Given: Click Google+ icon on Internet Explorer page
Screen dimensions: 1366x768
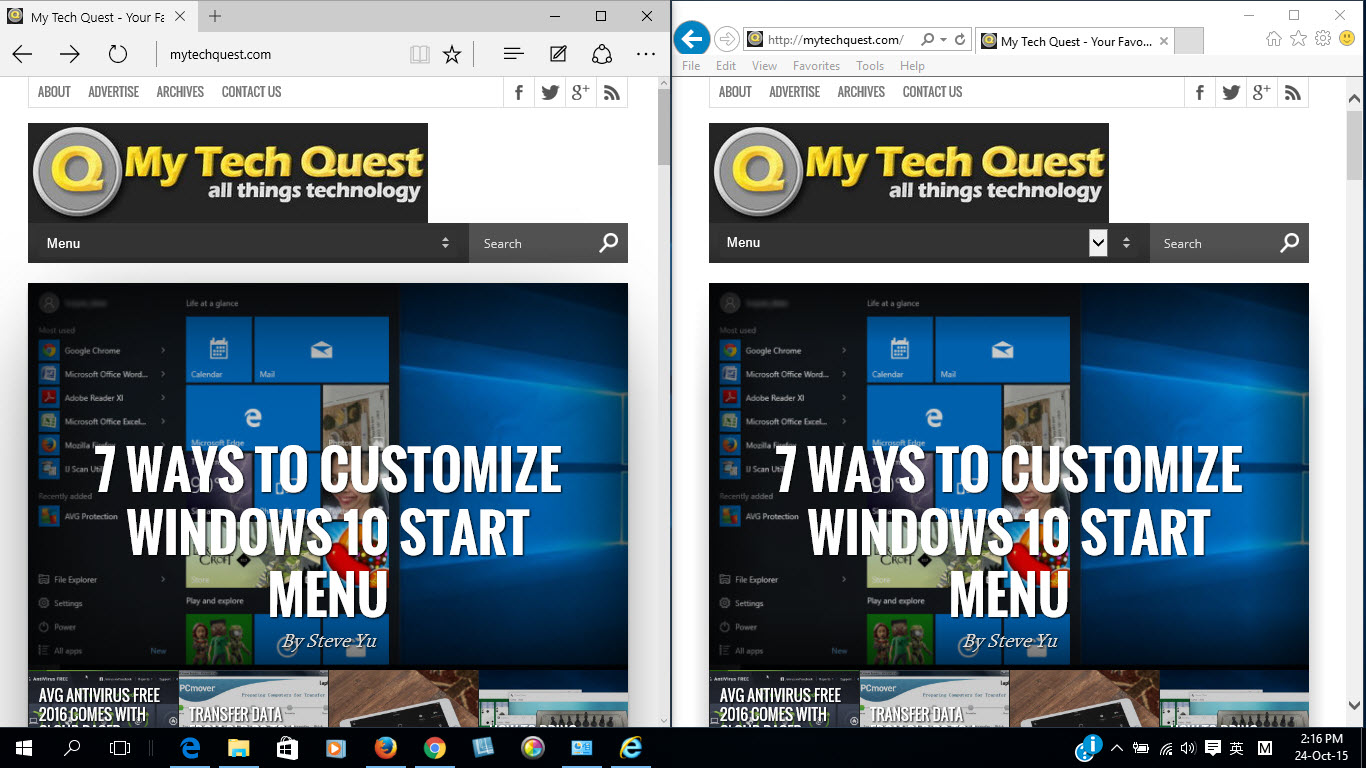Looking at the screenshot, I should (1262, 92).
